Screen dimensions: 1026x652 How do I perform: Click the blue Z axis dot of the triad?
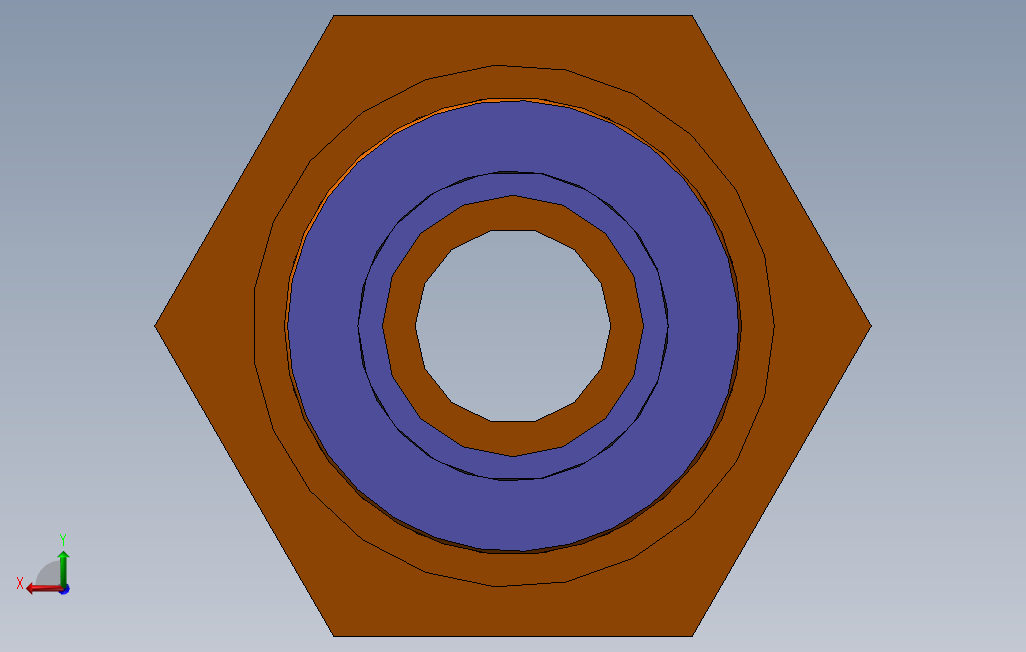click(x=65, y=589)
